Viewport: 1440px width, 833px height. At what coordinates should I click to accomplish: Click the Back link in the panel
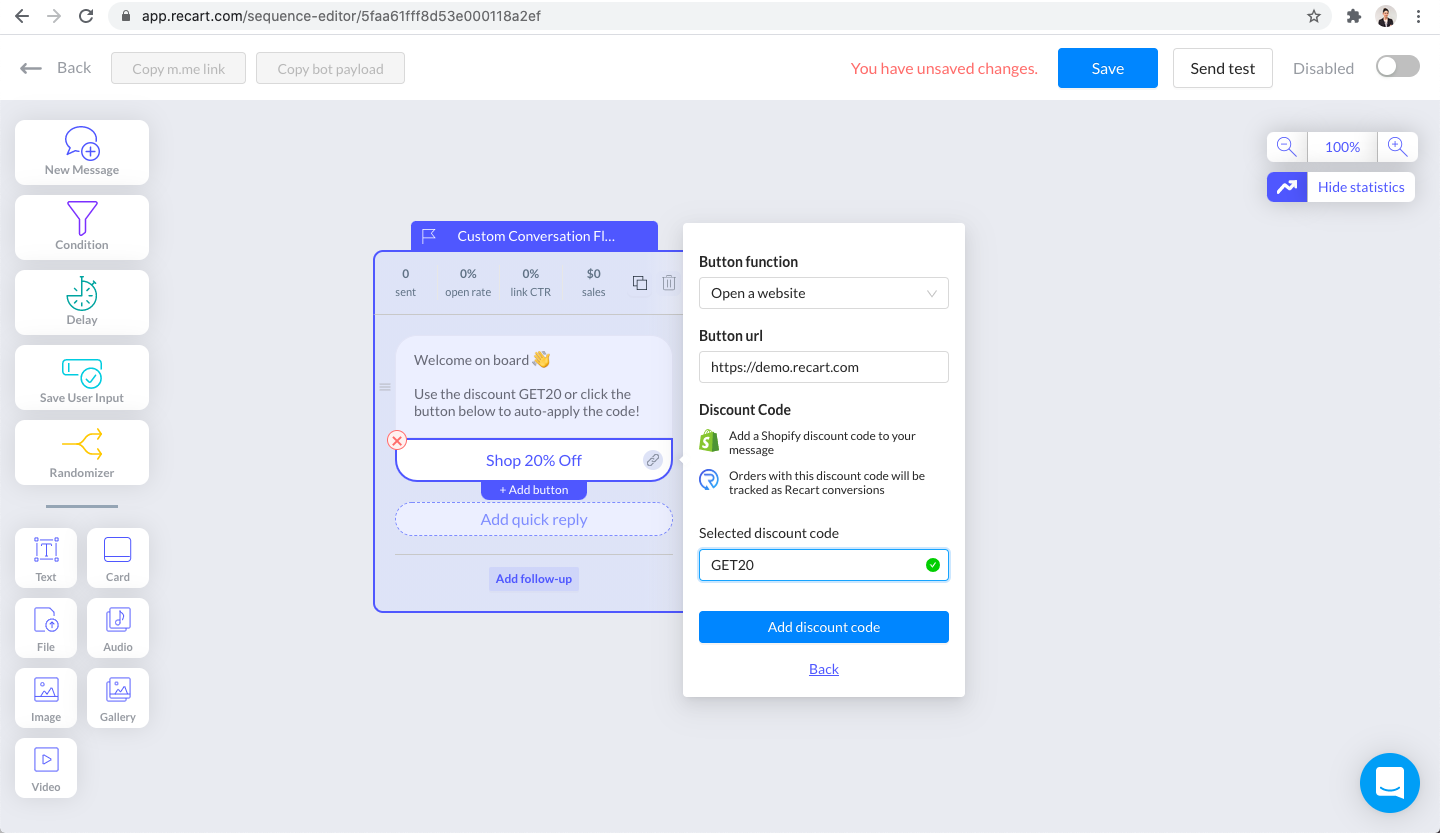[x=824, y=669]
